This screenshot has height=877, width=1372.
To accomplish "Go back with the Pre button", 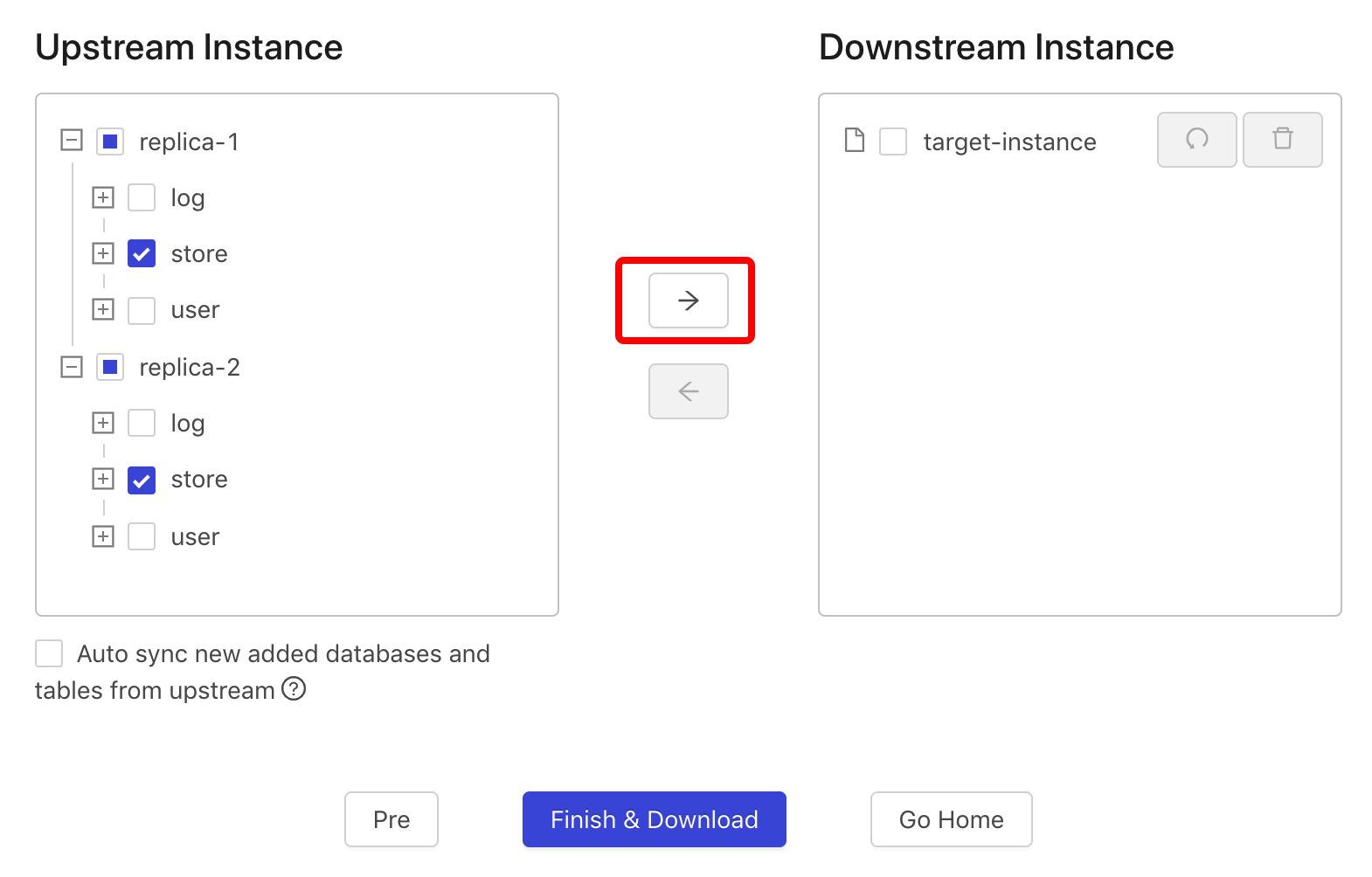I will pyautogui.click(x=392, y=819).
